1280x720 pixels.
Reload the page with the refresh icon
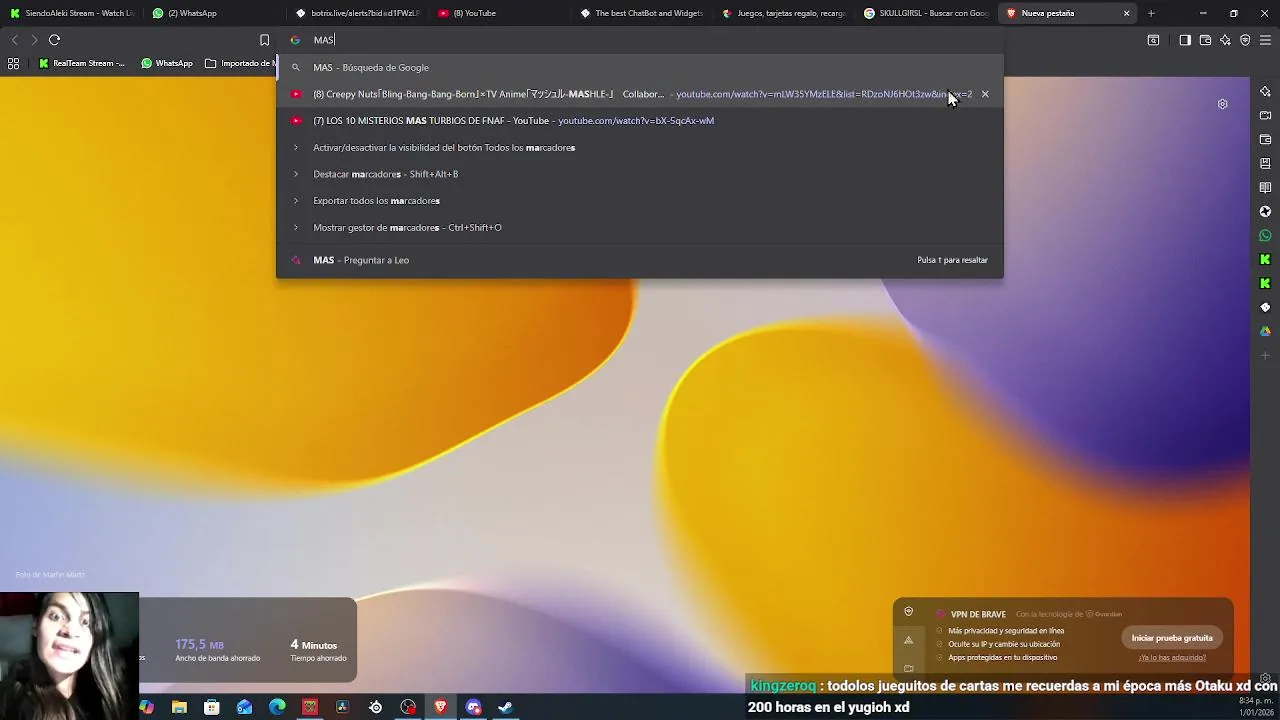point(54,40)
